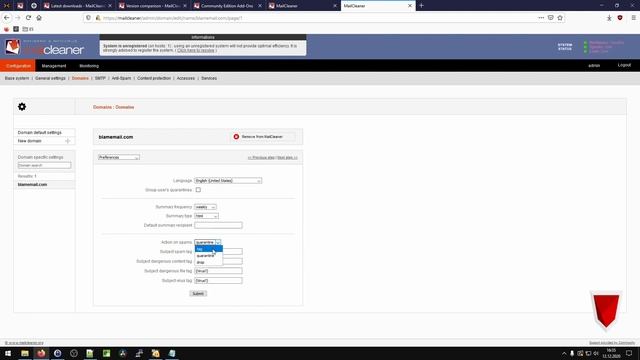Click the Logout link
Image resolution: width=640 pixels, height=360 pixels.
tap(624, 65)
